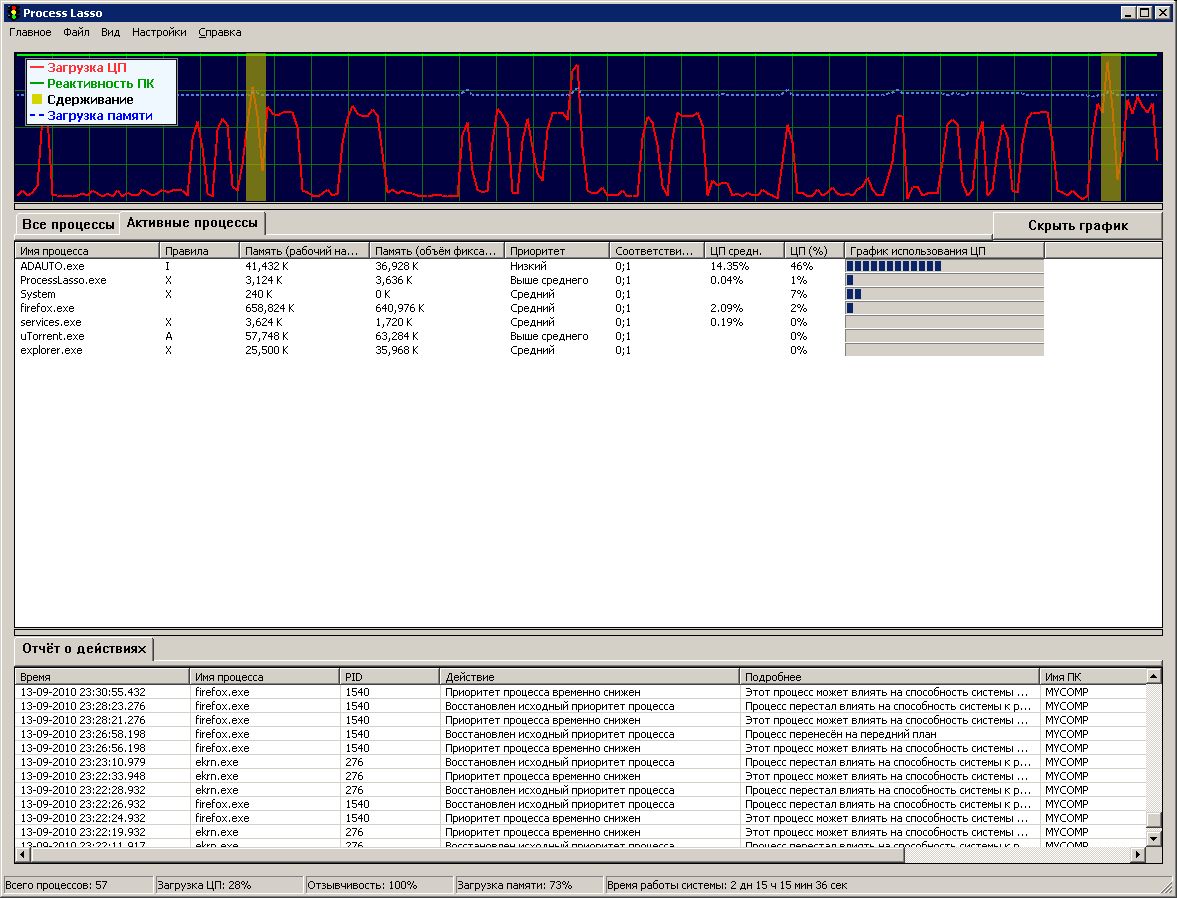Sort the log by Имя ПК column
Screen dimensions: 1177x898
tap(1092, 677)
